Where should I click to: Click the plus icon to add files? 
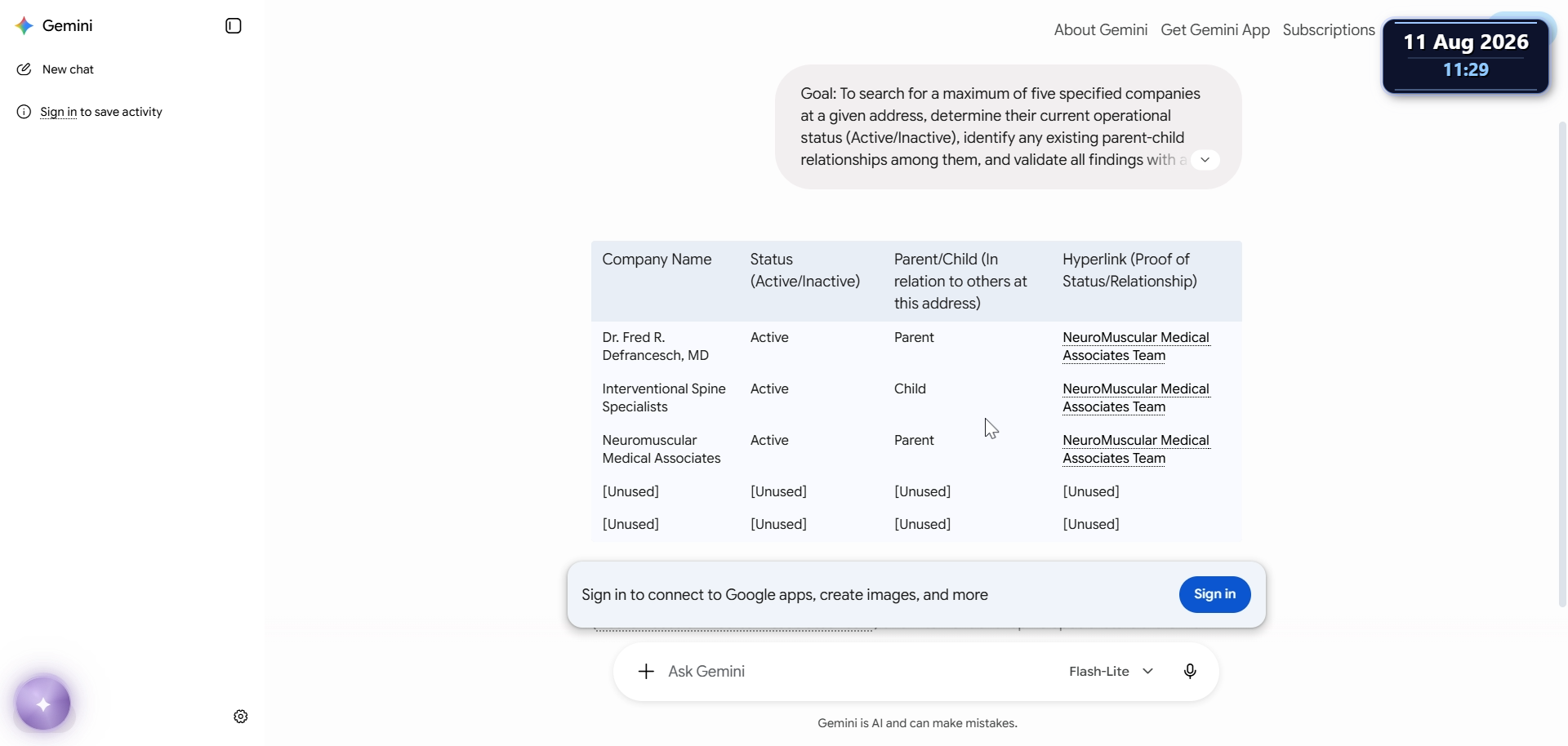click(646, 672)
